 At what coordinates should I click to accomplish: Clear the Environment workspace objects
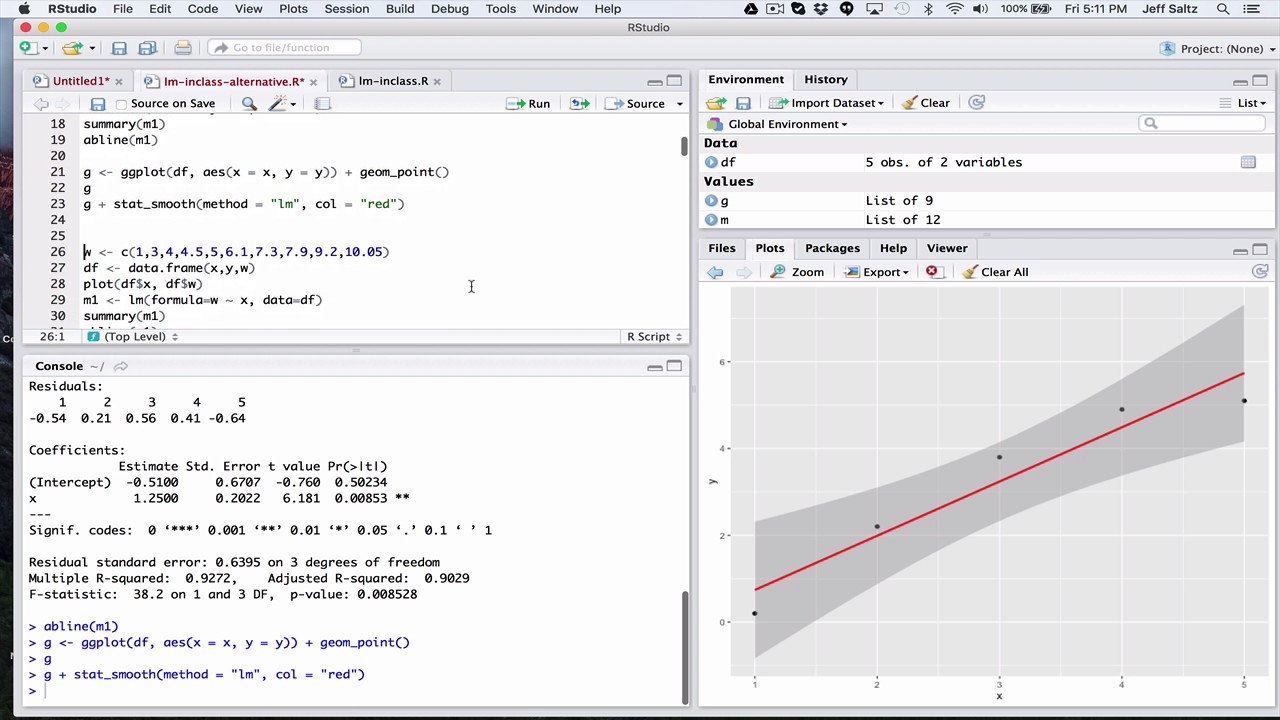click(x=925, y=103)
